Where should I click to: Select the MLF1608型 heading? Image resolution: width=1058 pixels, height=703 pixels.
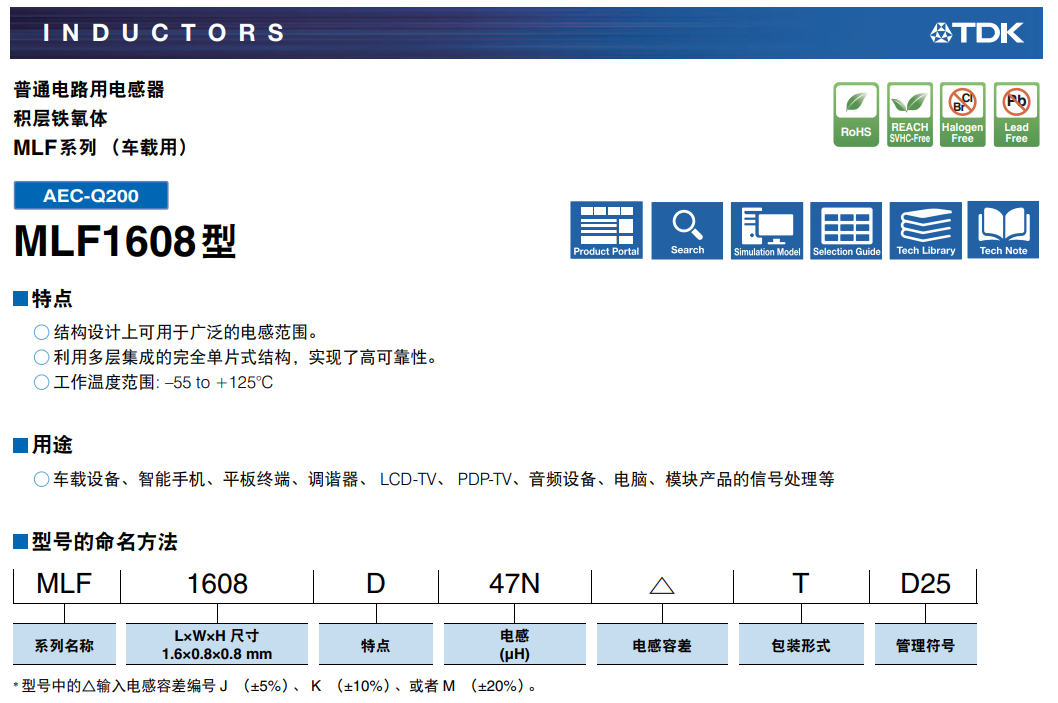(x=126, y=241)
